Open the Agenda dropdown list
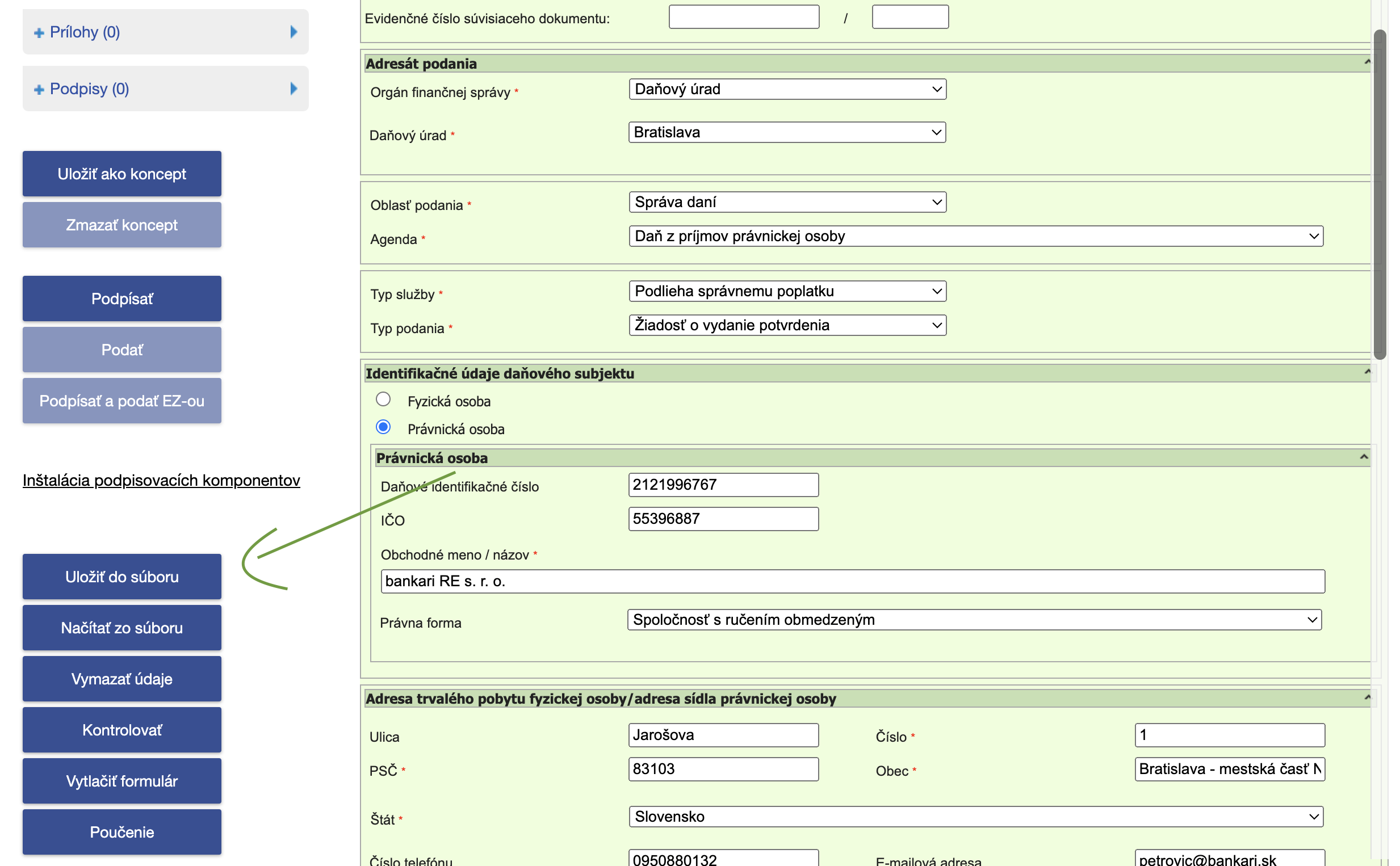1400x866 pixels. [x=975, y=237]
